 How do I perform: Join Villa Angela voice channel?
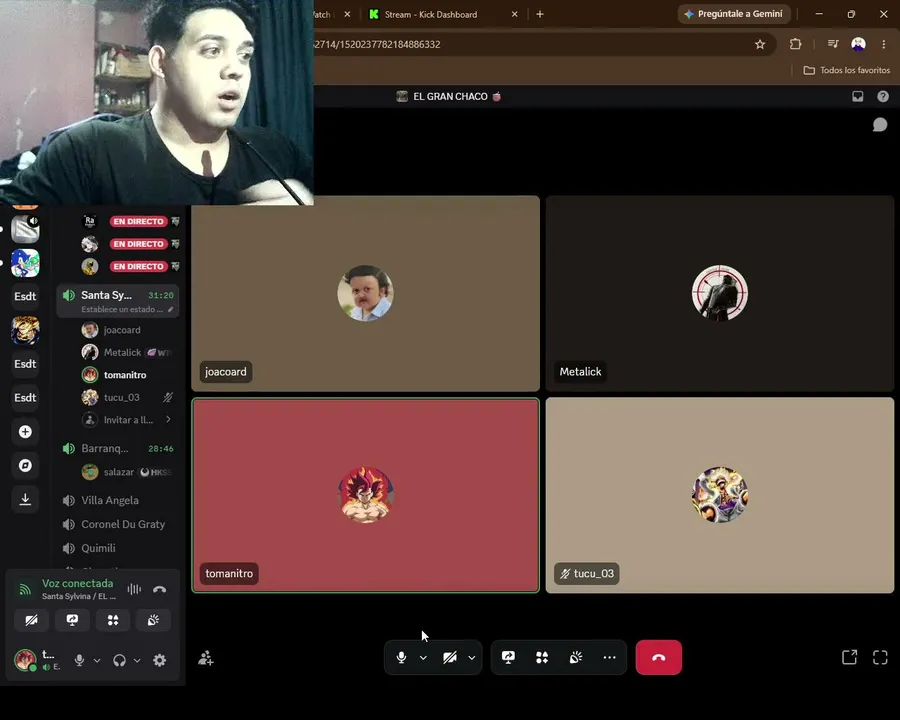click(118, 501)
